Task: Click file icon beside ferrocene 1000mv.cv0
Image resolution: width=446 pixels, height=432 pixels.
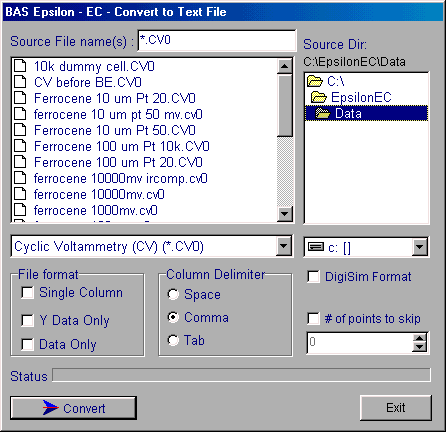Action: (20, 210)
